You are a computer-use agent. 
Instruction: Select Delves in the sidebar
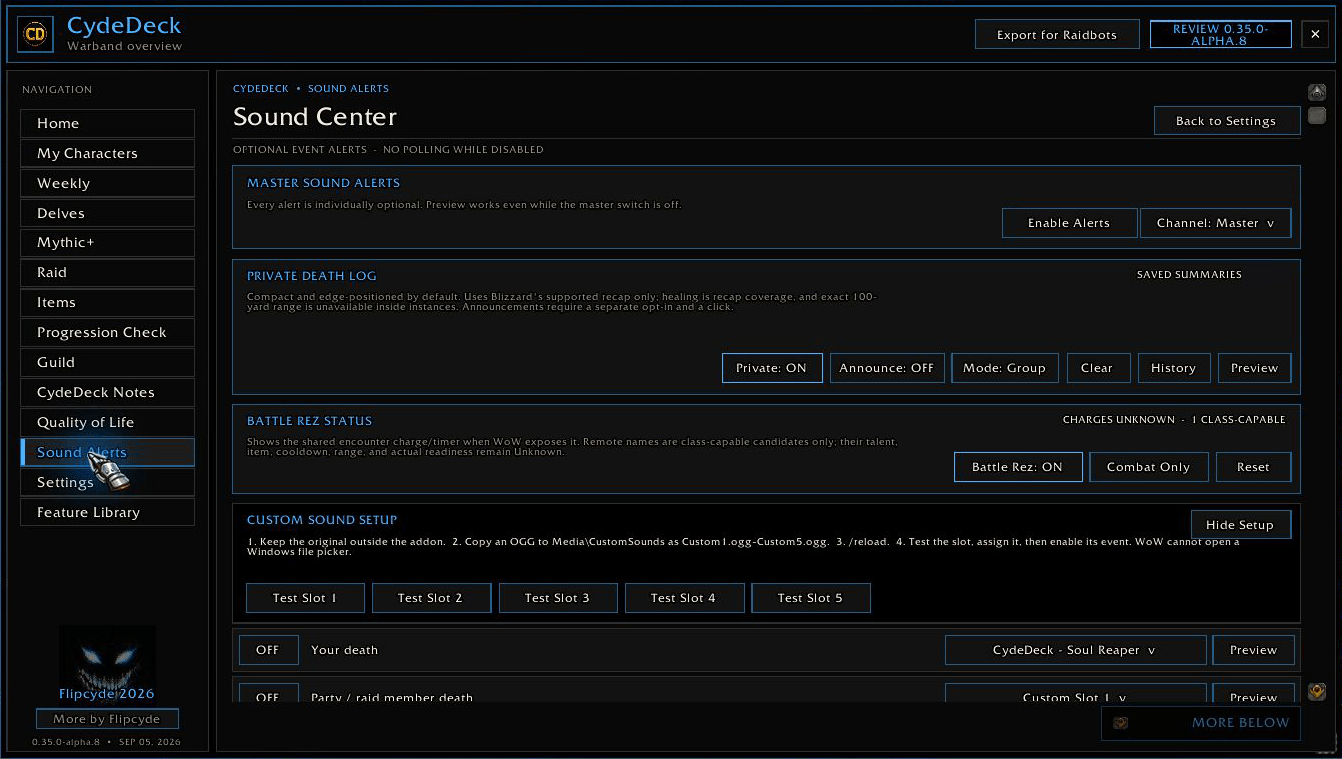tap(107, 213)
